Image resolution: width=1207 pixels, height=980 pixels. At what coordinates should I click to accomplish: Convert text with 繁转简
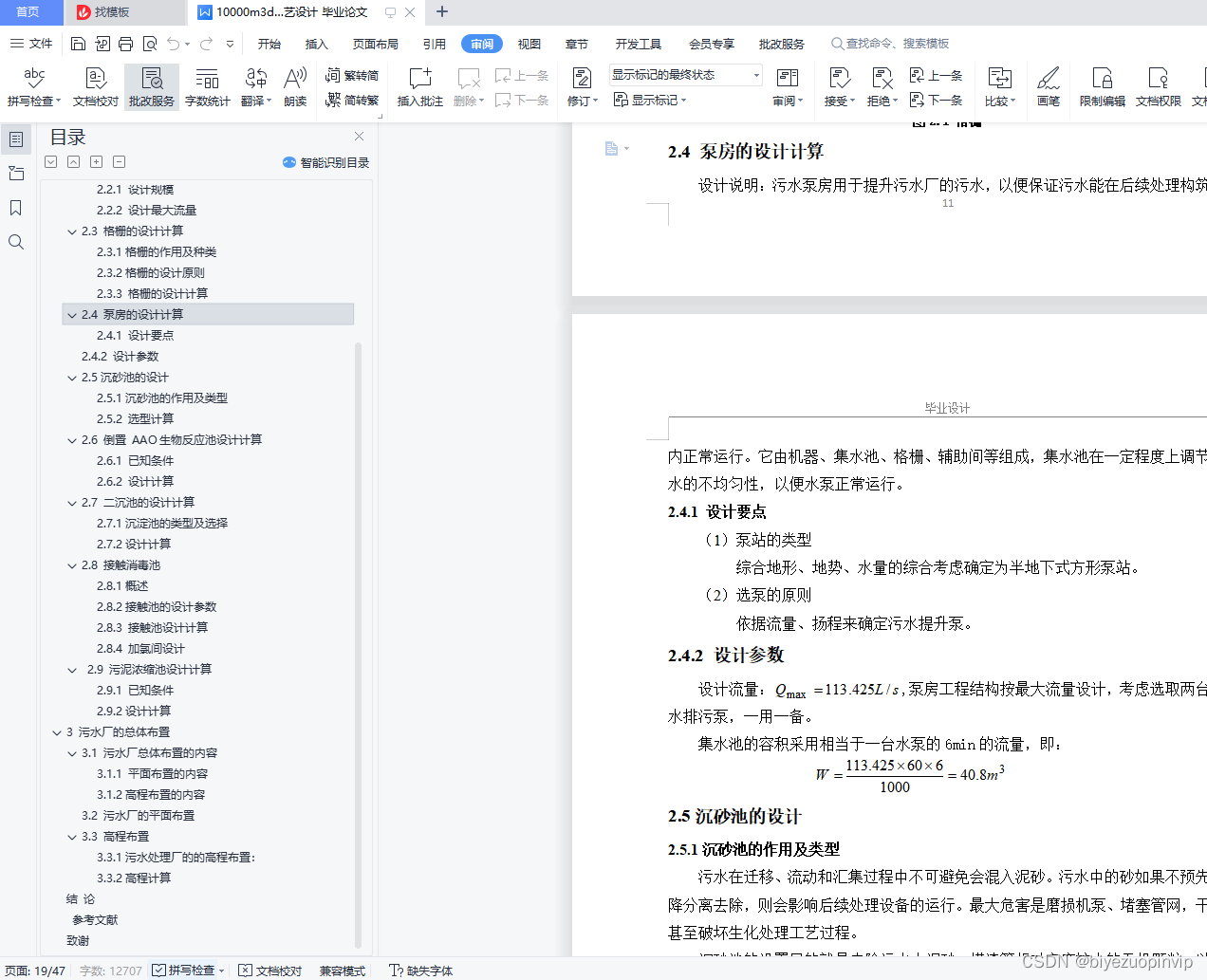click(352, 75)
